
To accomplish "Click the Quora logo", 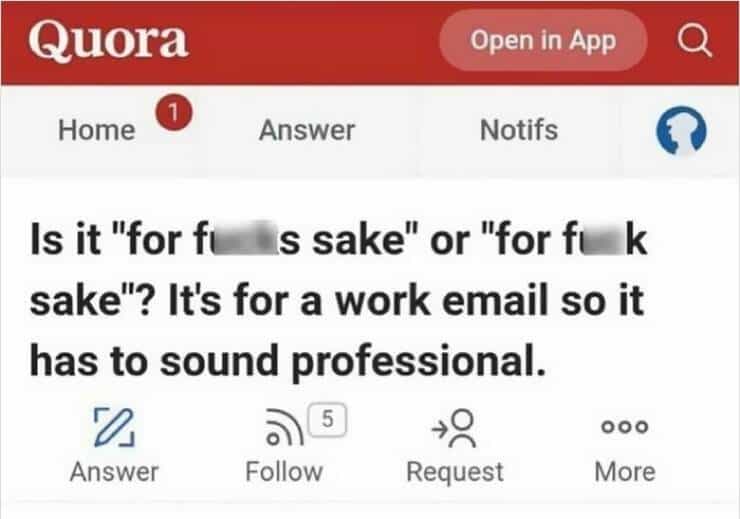I will click(108, 40).
